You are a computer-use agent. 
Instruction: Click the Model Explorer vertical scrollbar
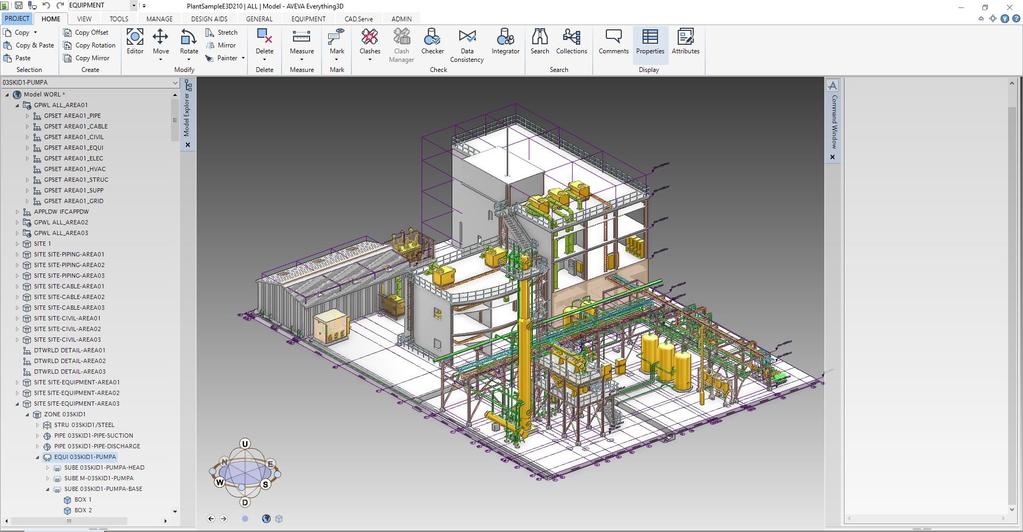pos(174,120)
